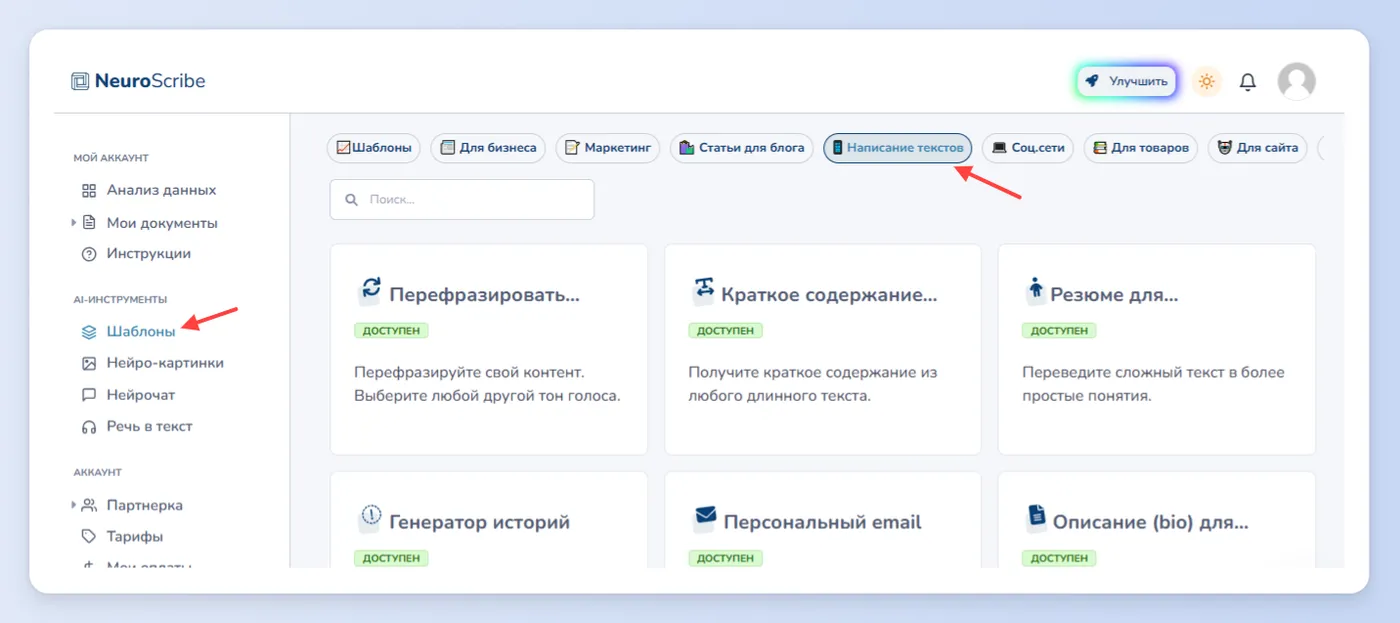Click the Партнерка people icon
Image resolution: width=1400 pixels, height=623 pixels.
tap(88, 505)
